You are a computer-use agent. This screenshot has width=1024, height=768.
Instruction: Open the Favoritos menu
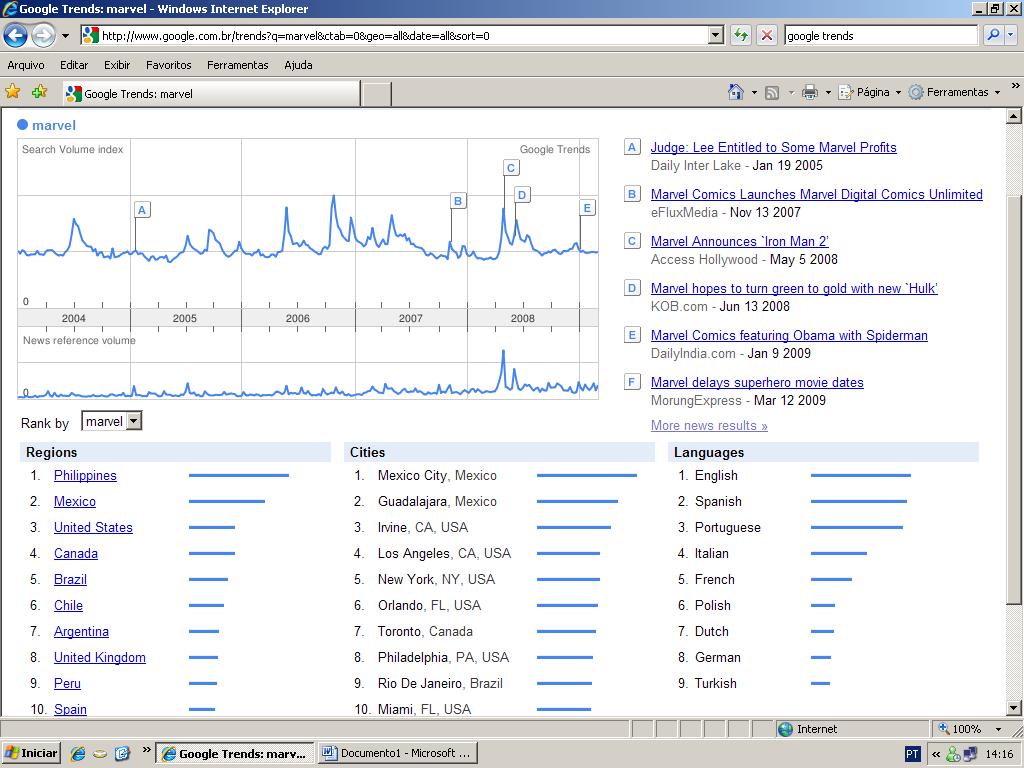[168, 65]
